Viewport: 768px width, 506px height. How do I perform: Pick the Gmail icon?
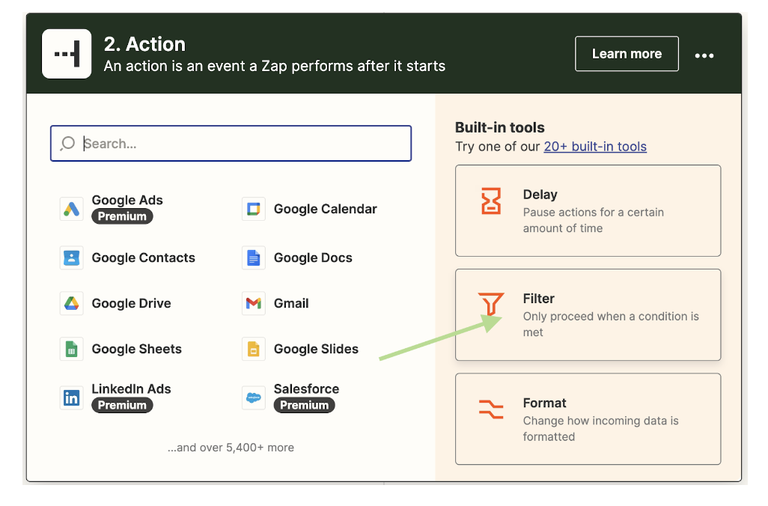coord(254,303)
